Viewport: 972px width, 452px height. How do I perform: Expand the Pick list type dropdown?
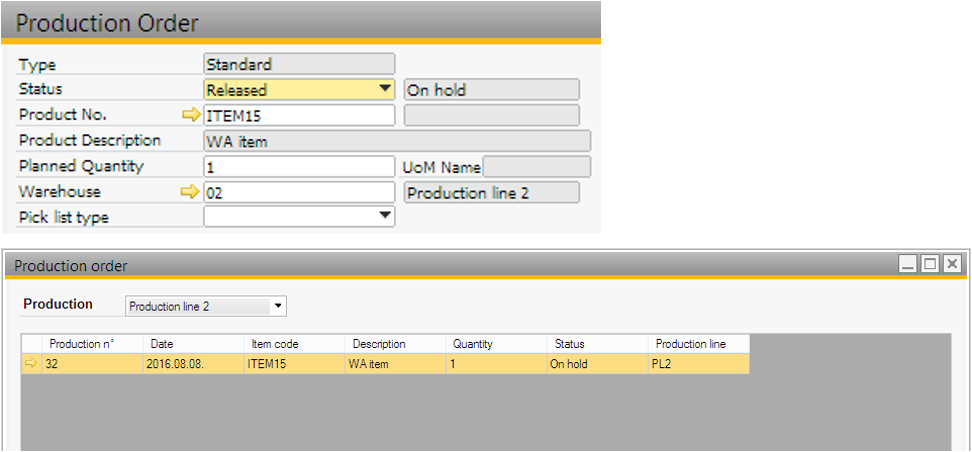pyautogui.click(x=384, y=216)
